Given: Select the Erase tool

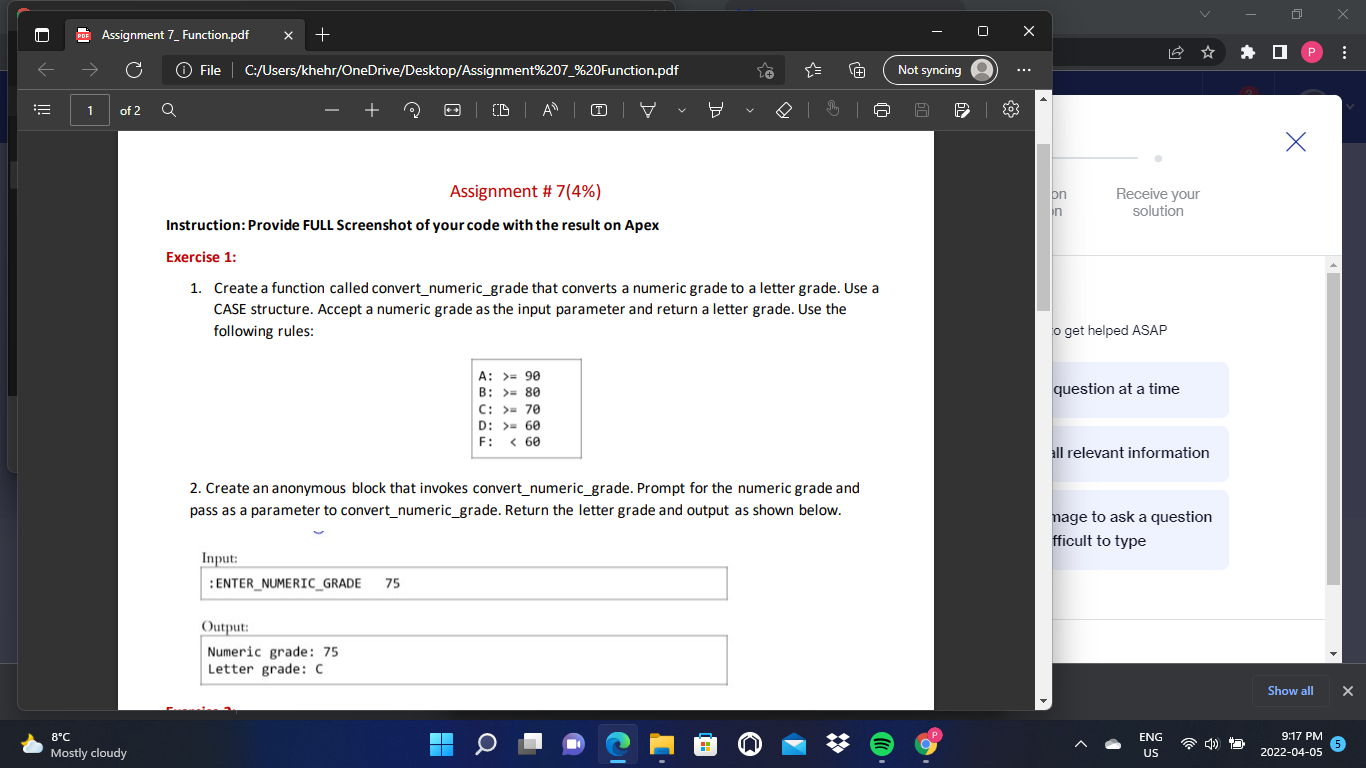Looking at the screenshot, I should 782,110.
